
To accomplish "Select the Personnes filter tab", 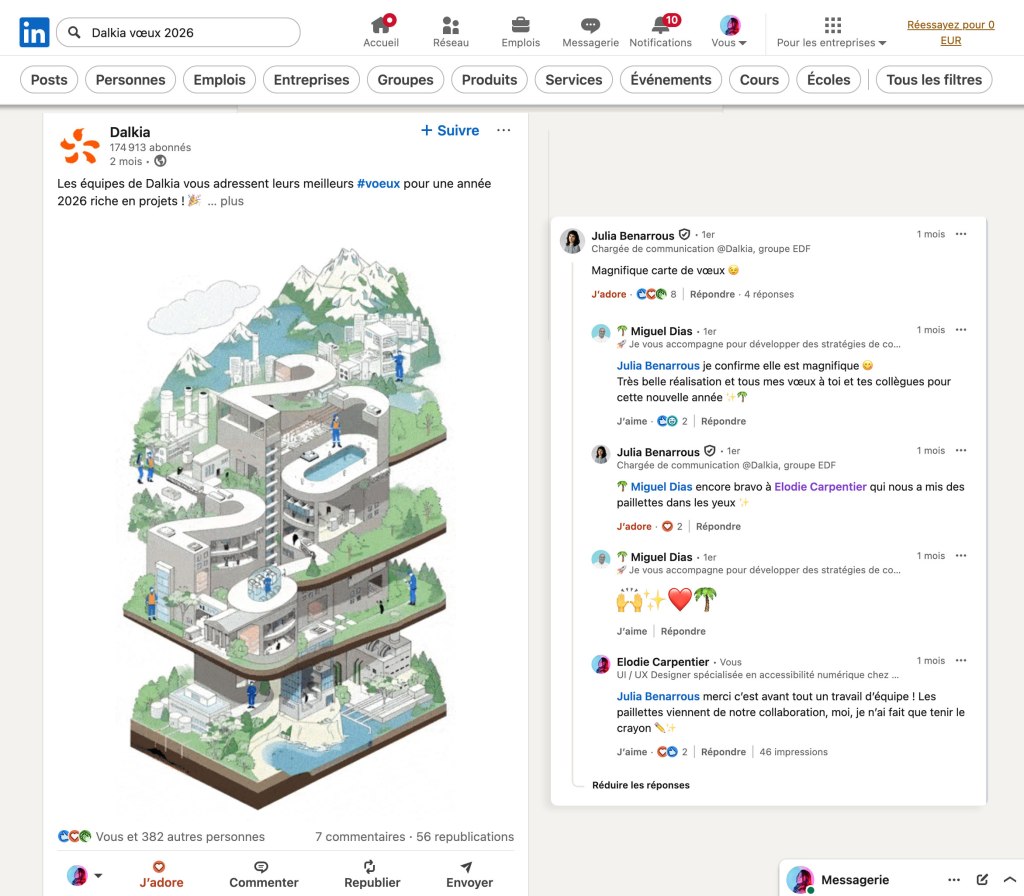I will (x=130, y=80).
